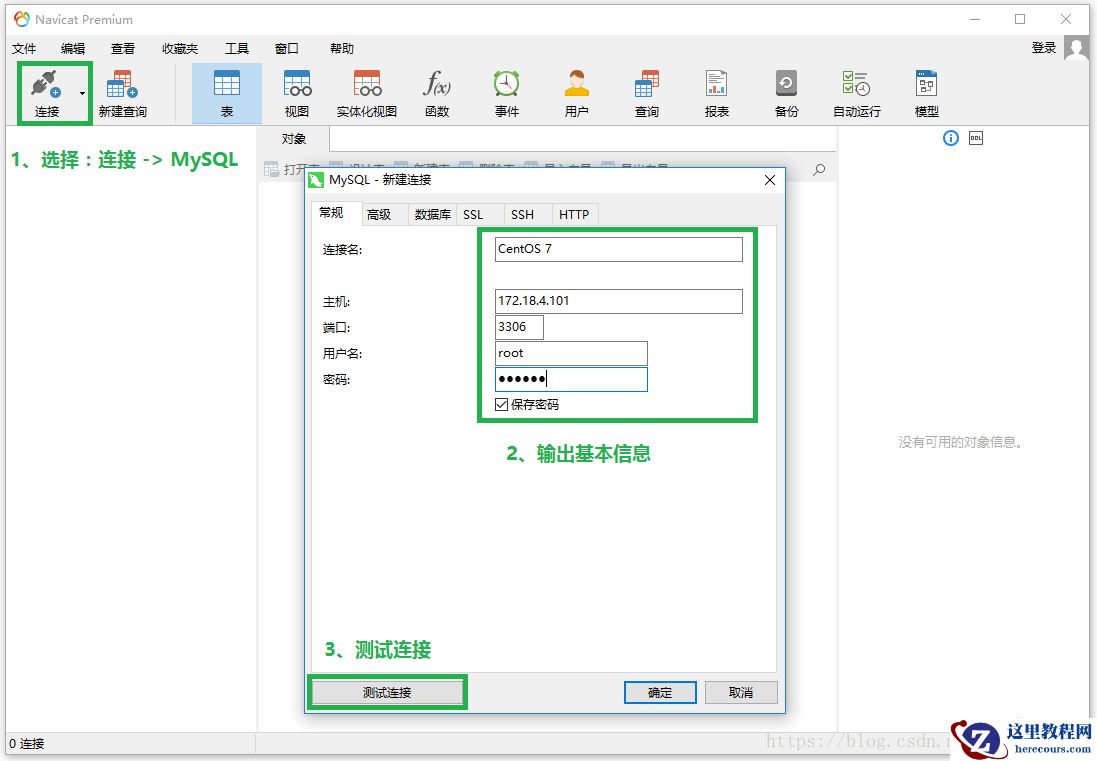Open the 查看 menu

pyautogui.click(x=122, y=48)
